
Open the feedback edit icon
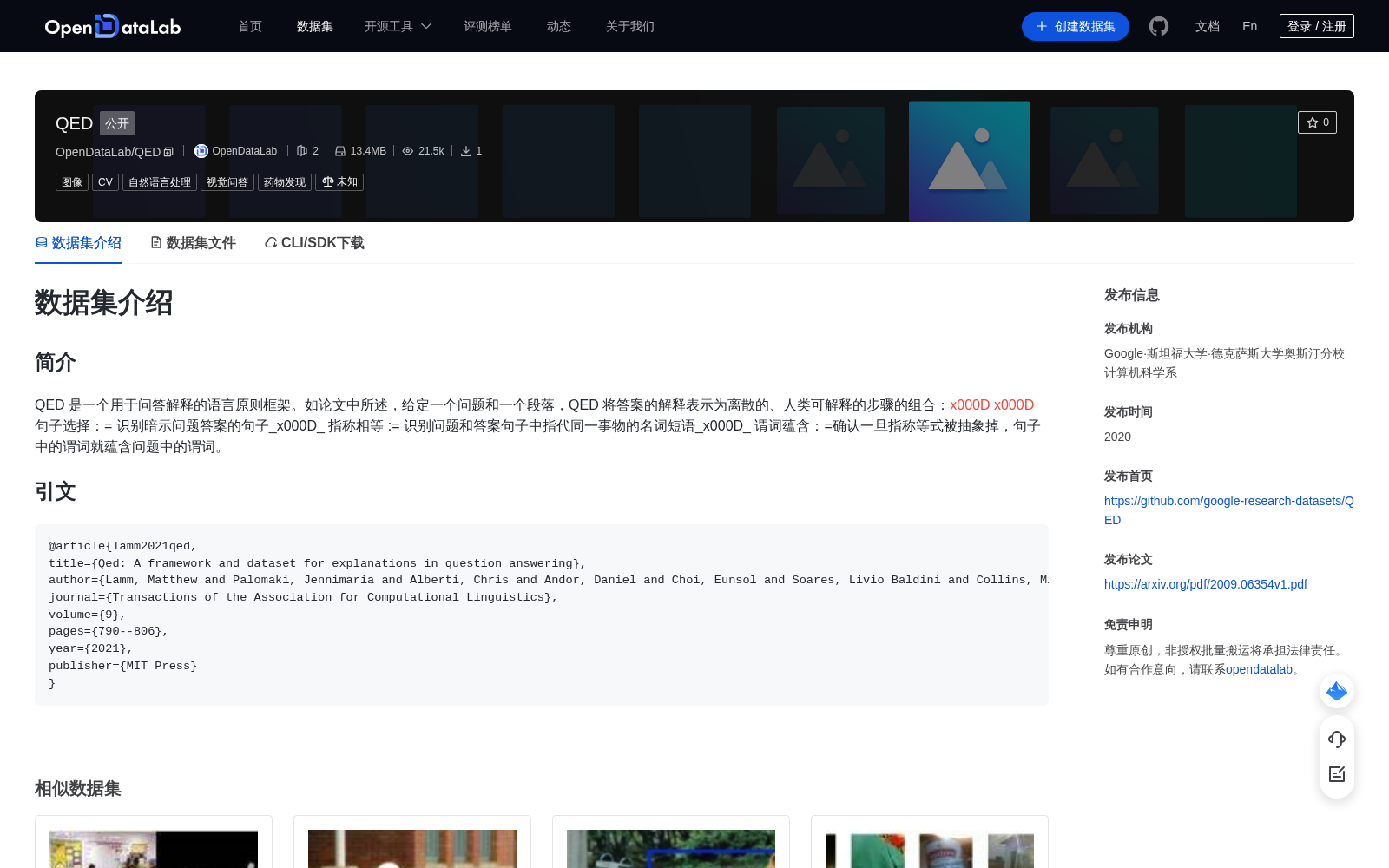1337,774
